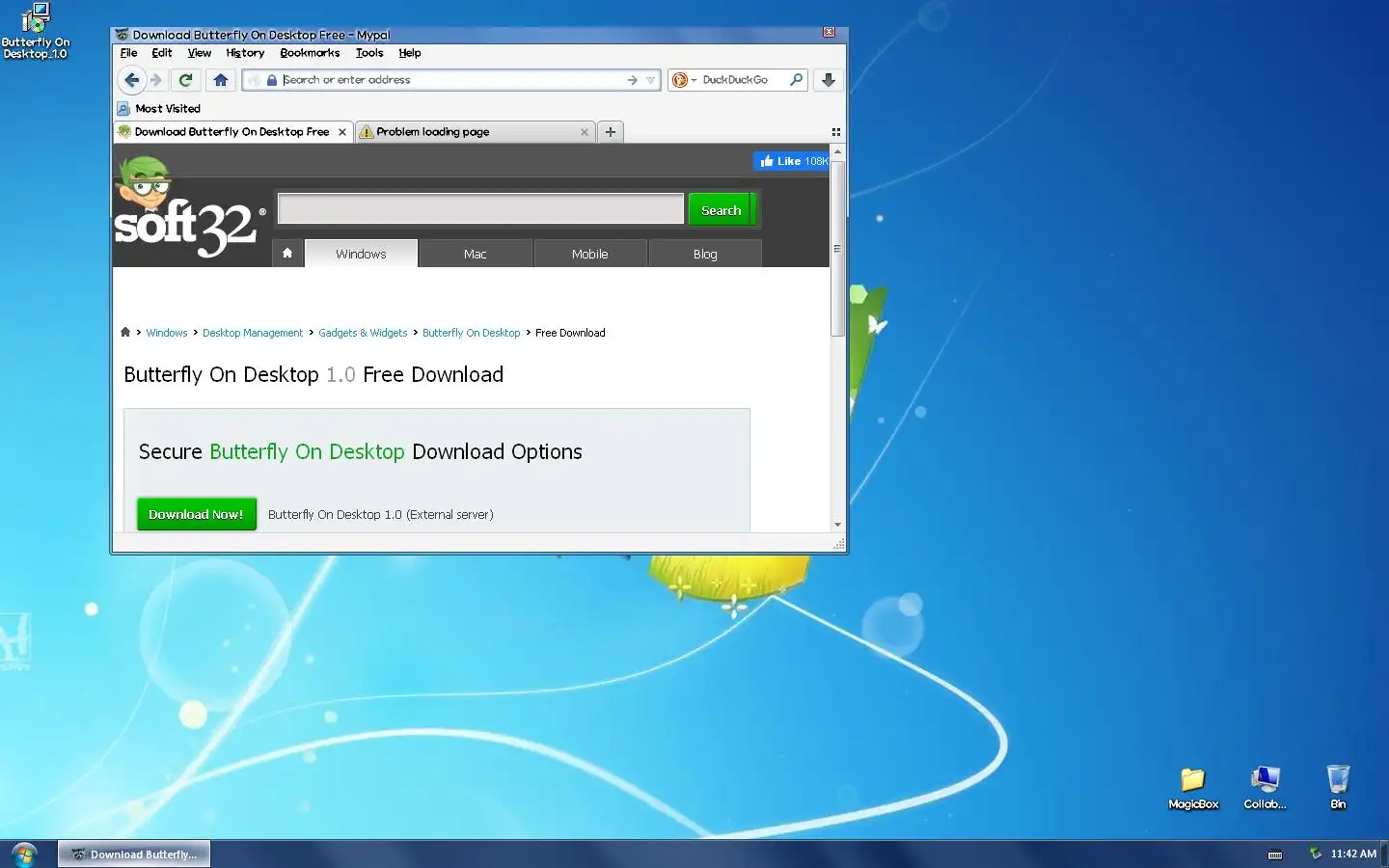This screenshot has height=868, width=1389.
Task: Select the MagicBox folder on desktop
Action: click(x=1193, y=788)
